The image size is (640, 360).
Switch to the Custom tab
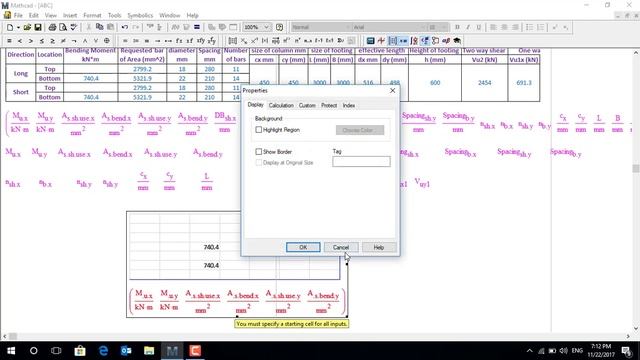[307, 105]
